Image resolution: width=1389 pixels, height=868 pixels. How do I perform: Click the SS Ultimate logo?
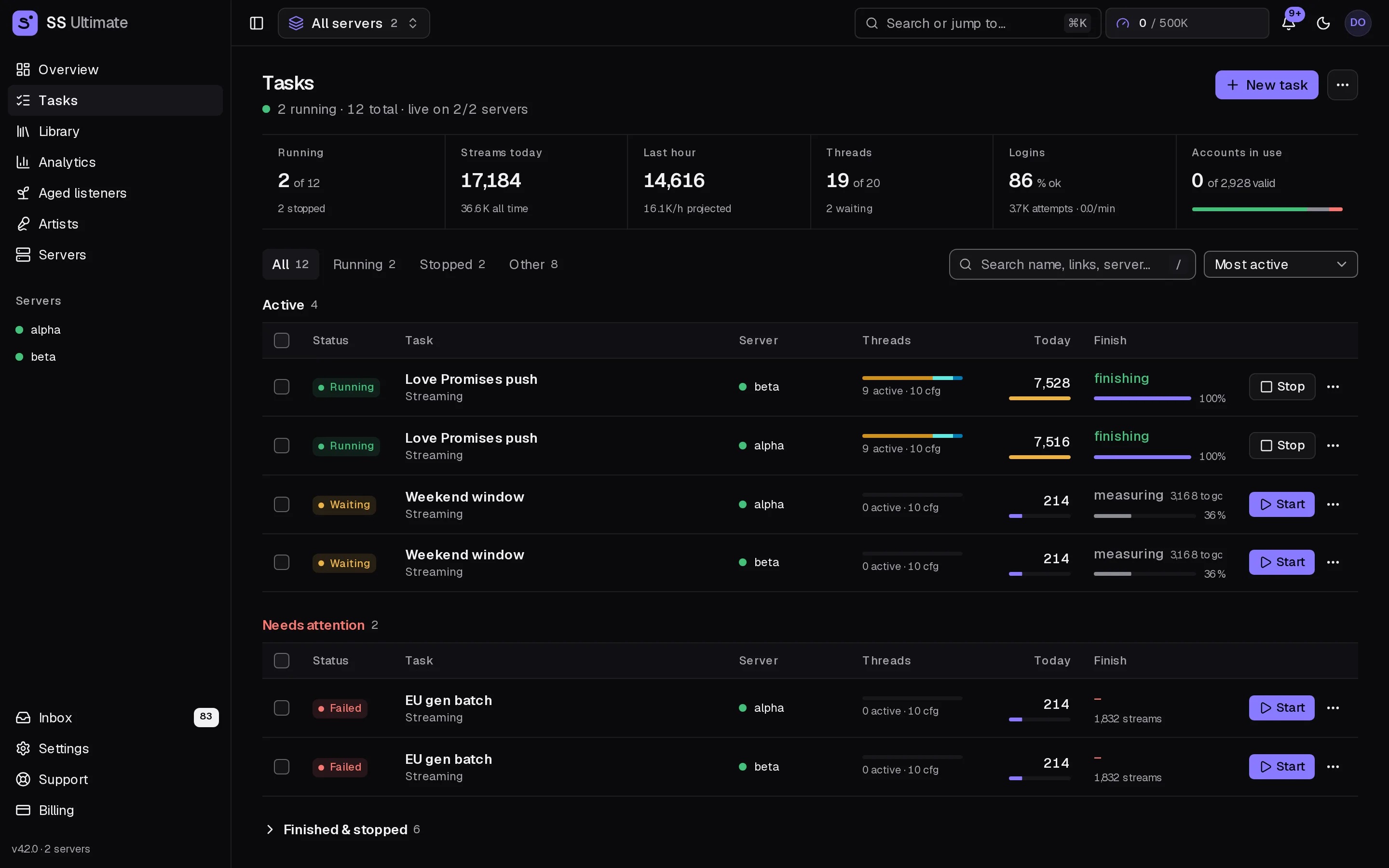[x=25, y=23]
